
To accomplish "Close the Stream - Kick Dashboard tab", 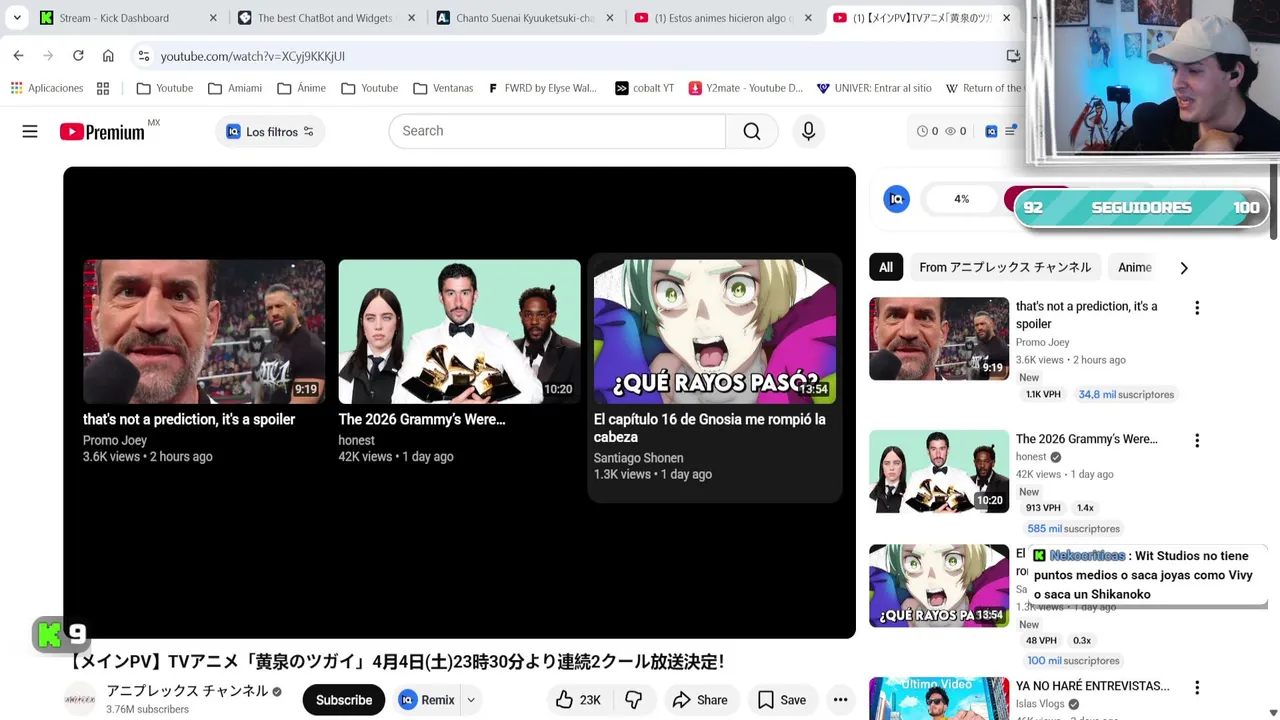I will coord(213,18).
